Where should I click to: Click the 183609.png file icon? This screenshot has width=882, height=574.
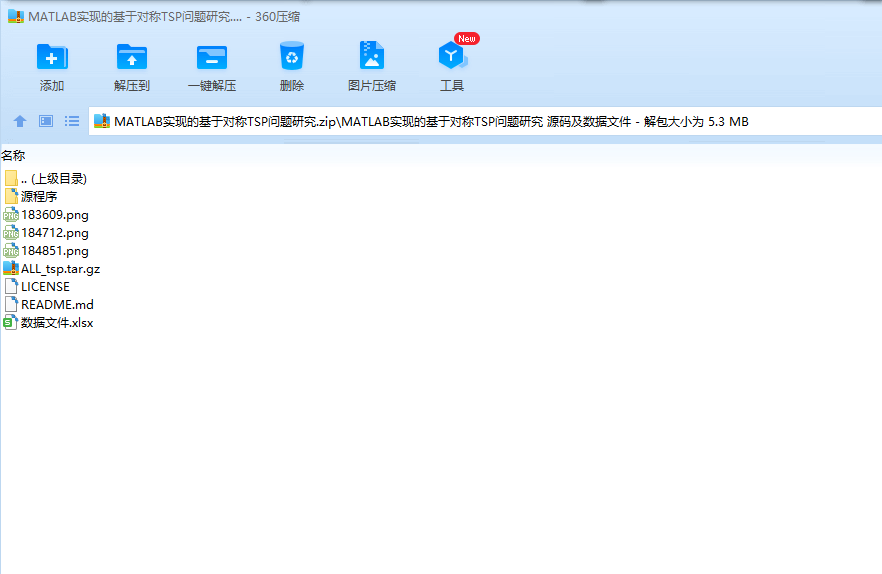pos(11,214)
